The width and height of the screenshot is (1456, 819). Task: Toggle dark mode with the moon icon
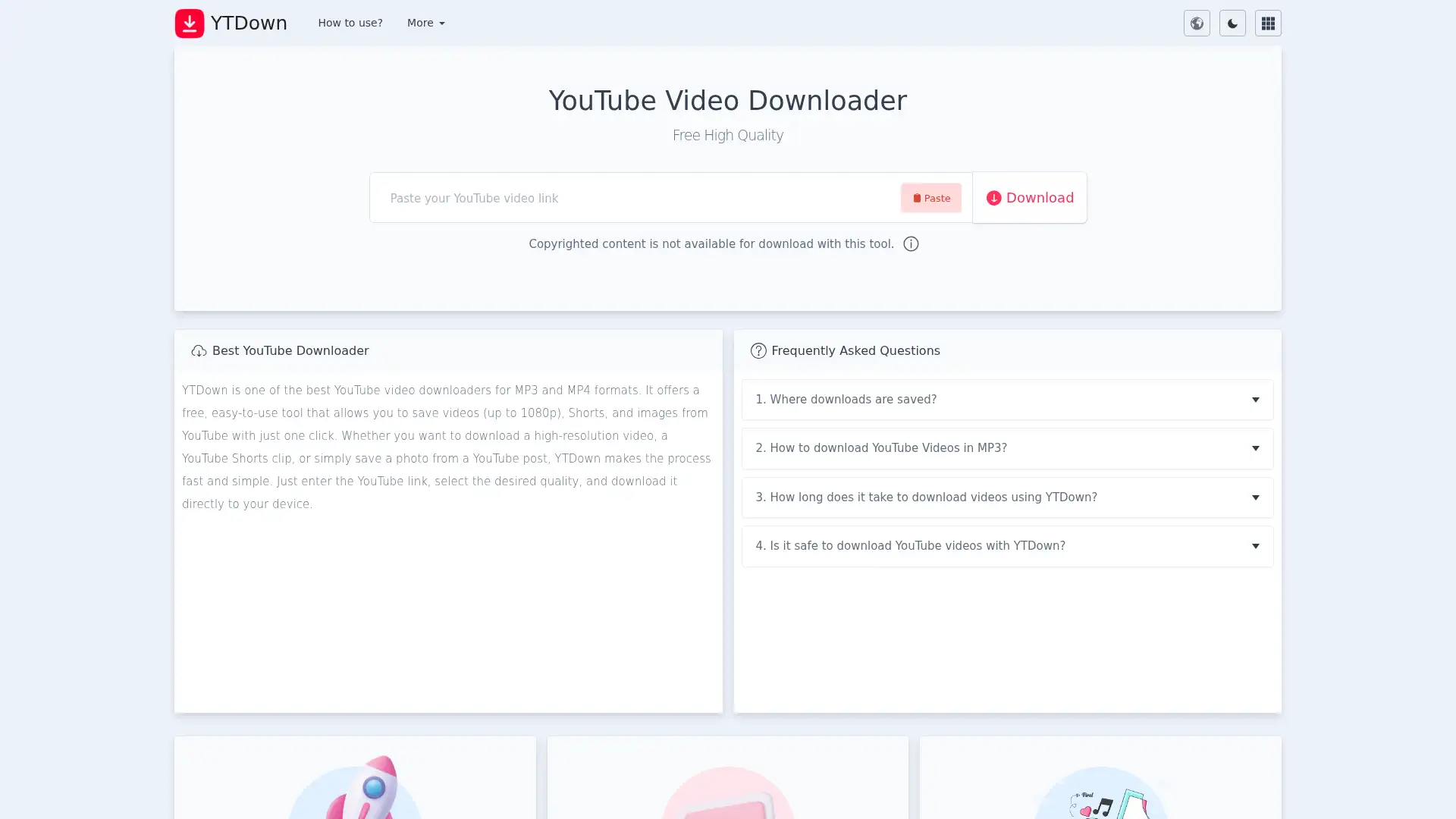click(x=1232, y=23)
